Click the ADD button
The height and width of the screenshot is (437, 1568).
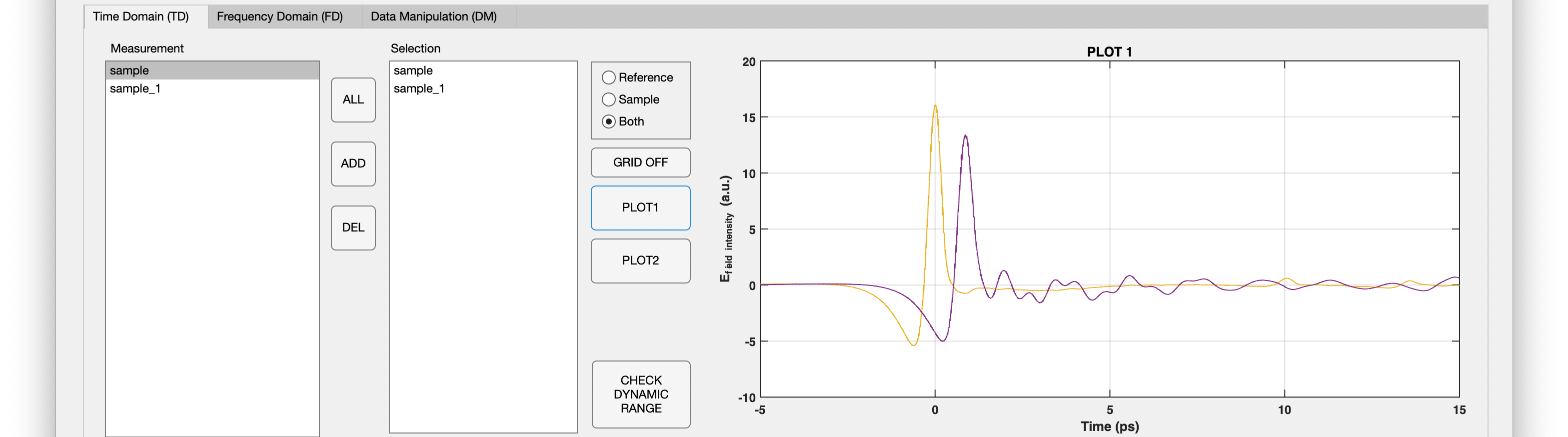(353, 163)
